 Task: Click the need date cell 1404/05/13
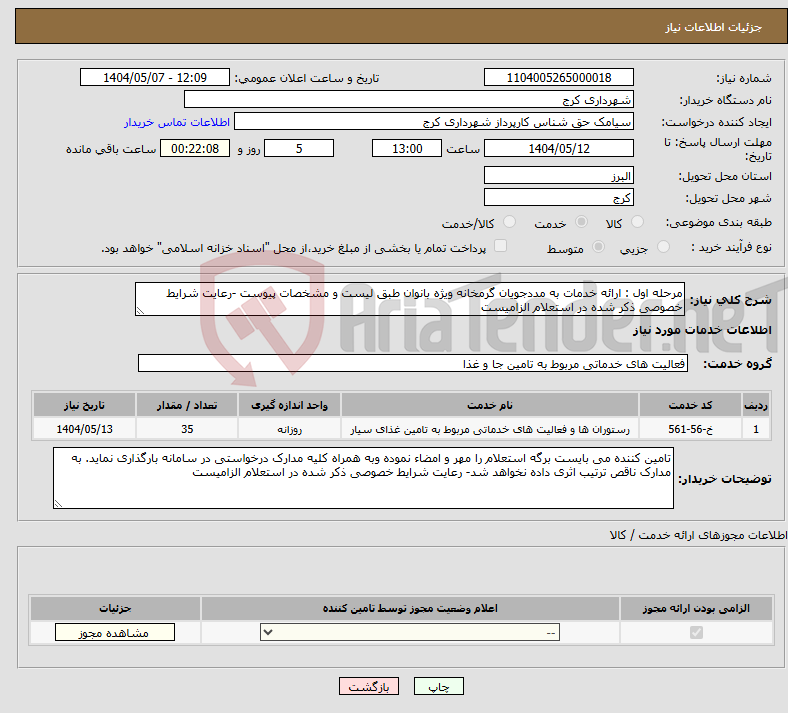84,429
